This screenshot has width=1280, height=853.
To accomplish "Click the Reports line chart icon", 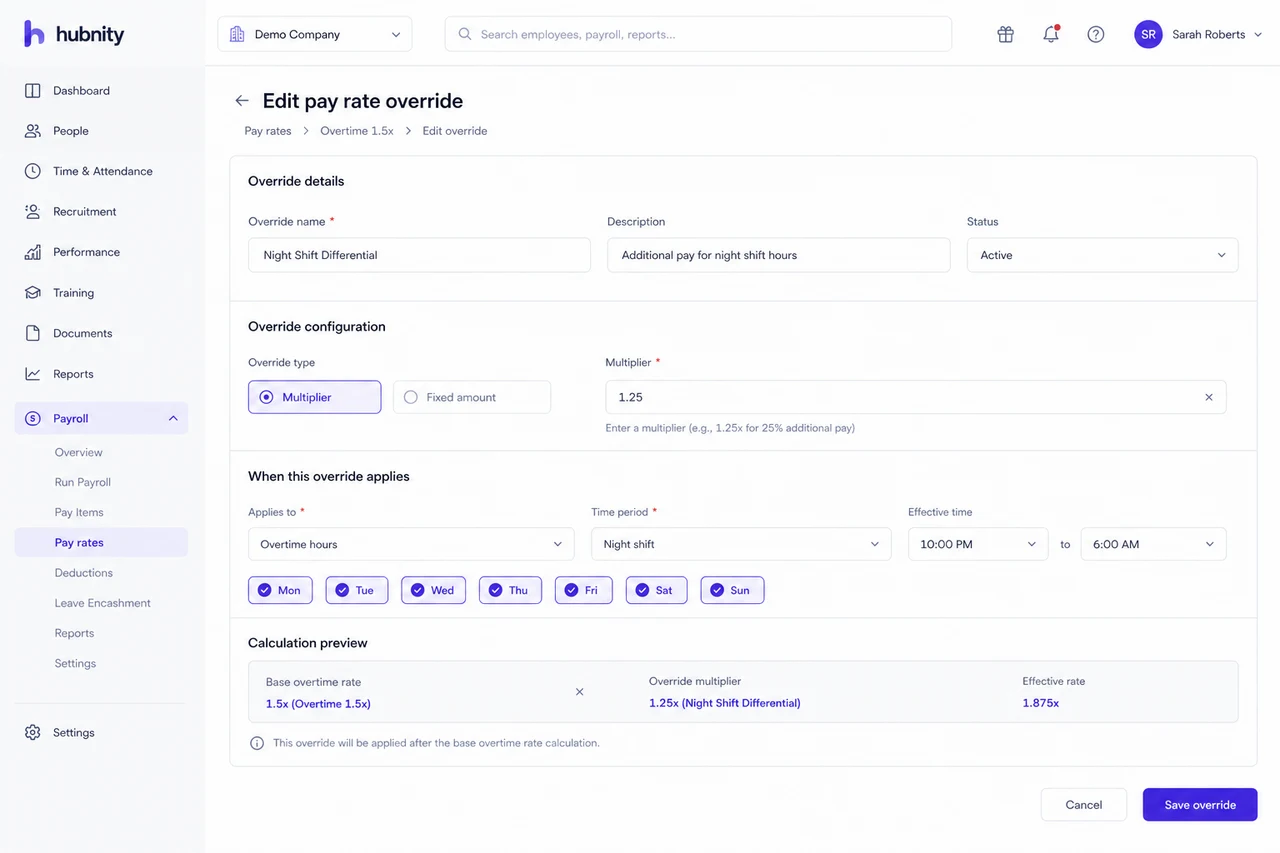I will (x=33, y=374).
